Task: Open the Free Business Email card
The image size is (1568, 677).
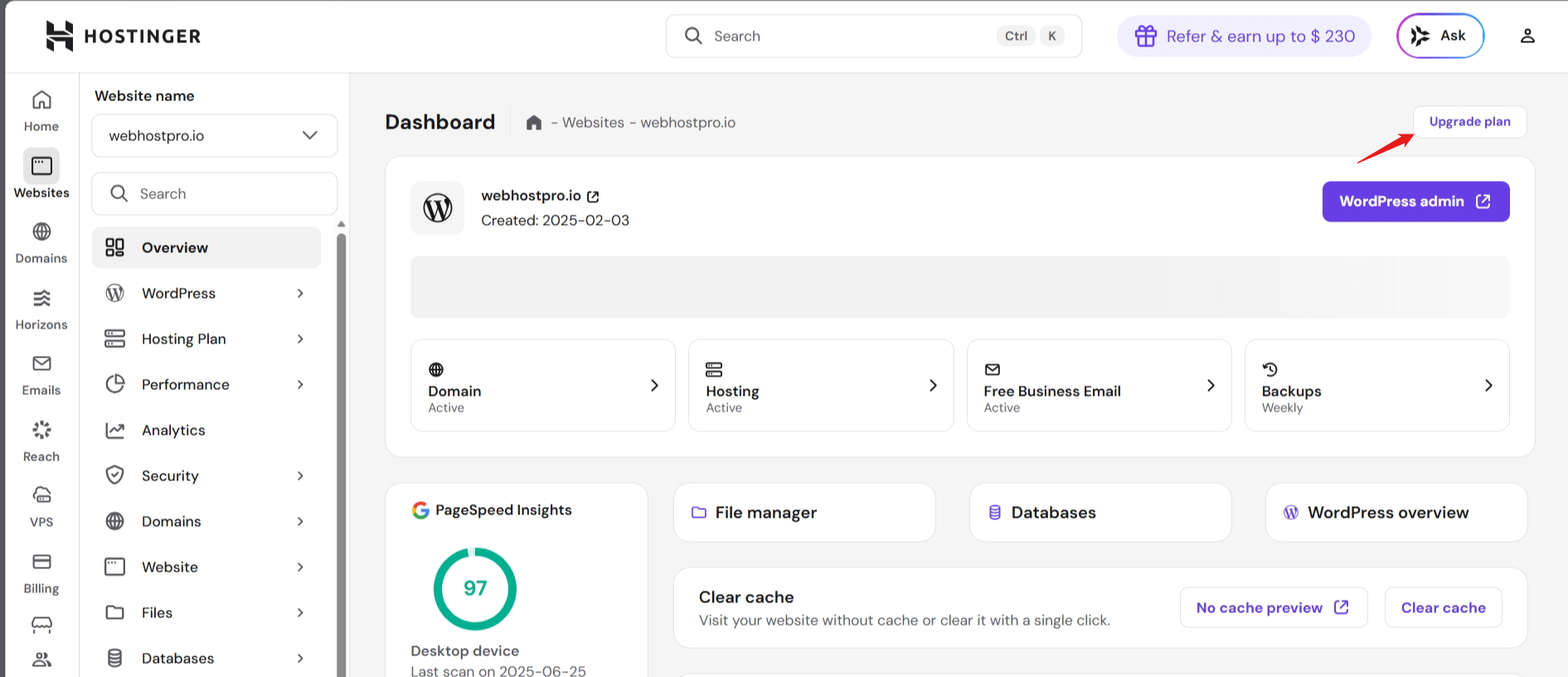Action: coord(1099,385)
